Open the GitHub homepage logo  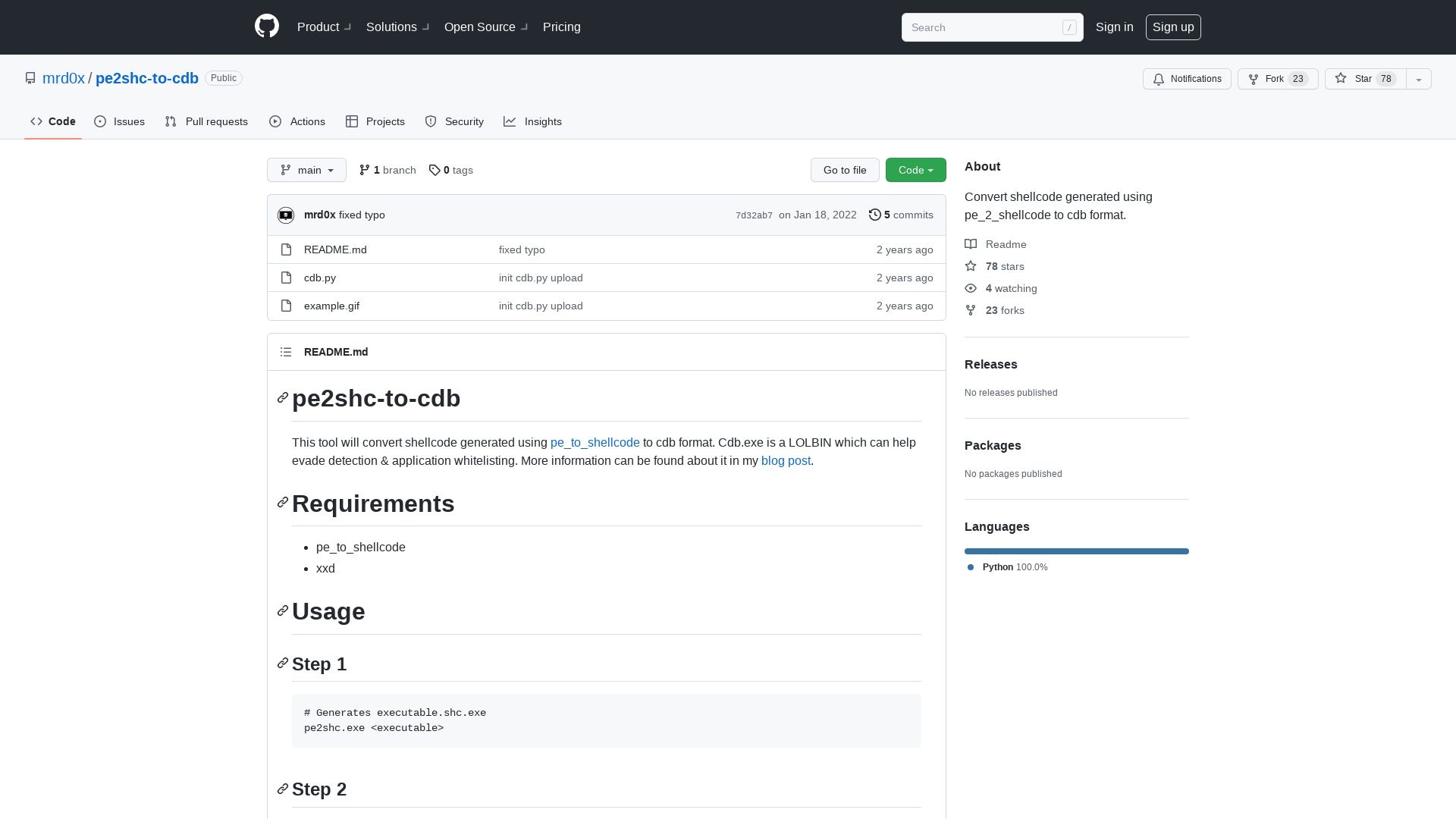(267, 27)
